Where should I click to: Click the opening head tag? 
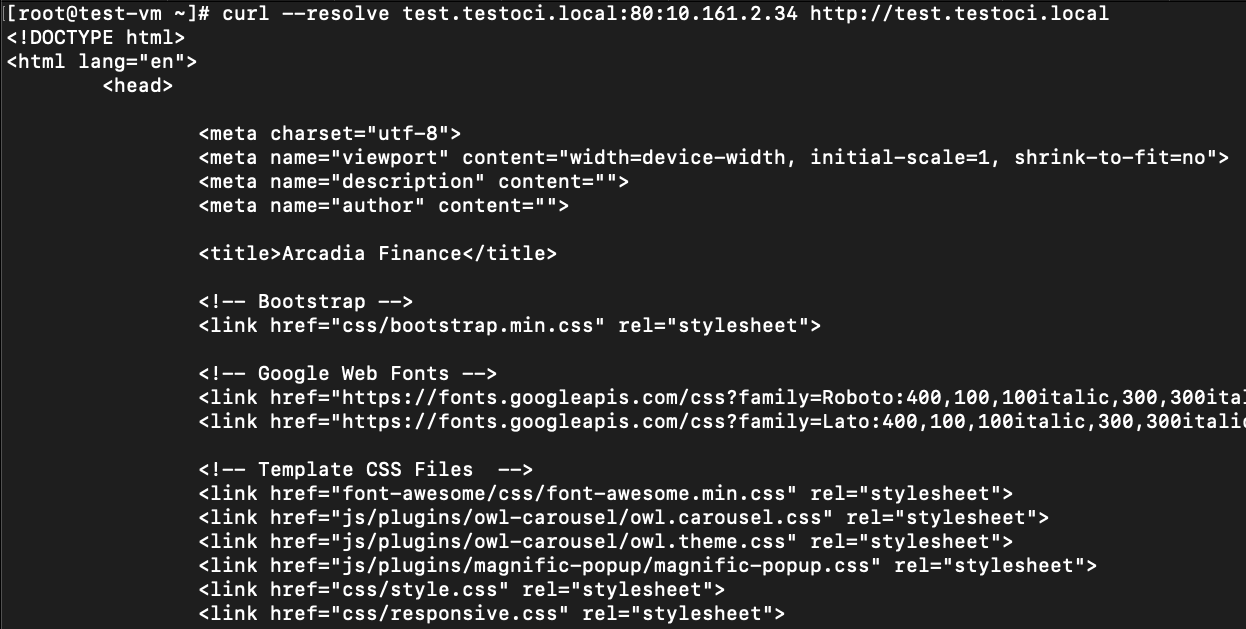(x=138, y=86)
